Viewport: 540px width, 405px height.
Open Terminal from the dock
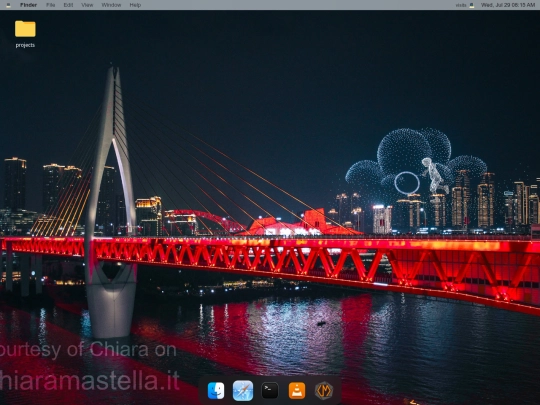(x=270, y=391)
